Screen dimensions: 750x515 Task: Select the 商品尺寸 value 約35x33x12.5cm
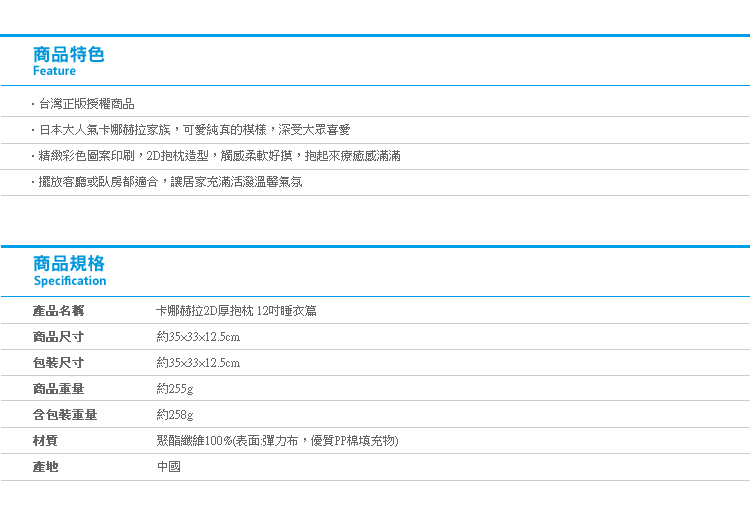(198, 337)
